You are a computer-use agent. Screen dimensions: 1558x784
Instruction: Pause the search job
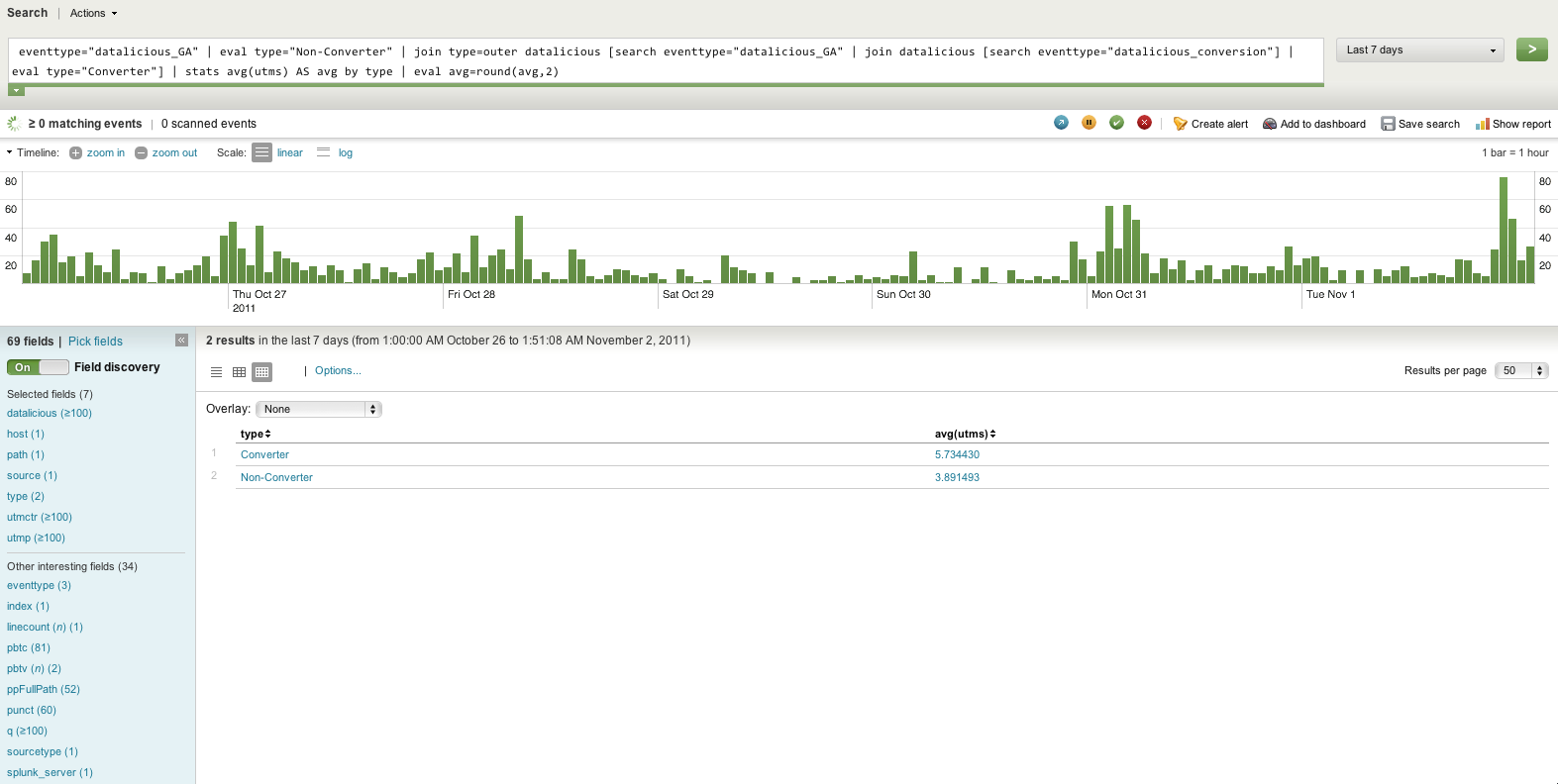coord(1089,123)
